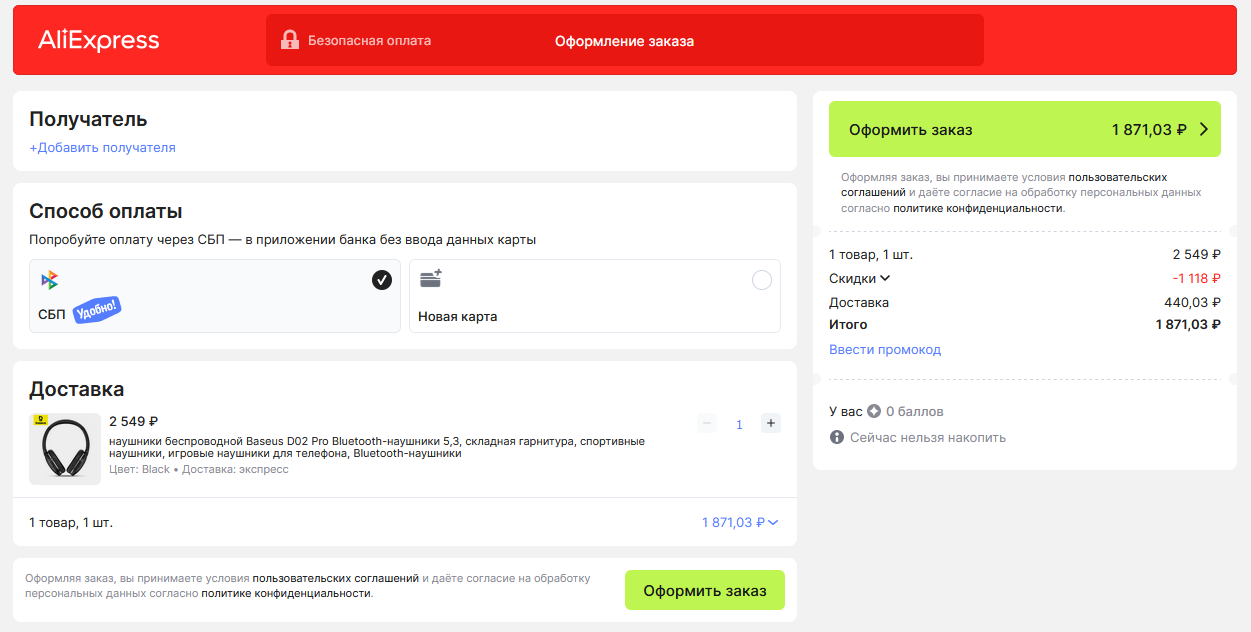
Task: Click the points coin icon
Action: [874, 411]
